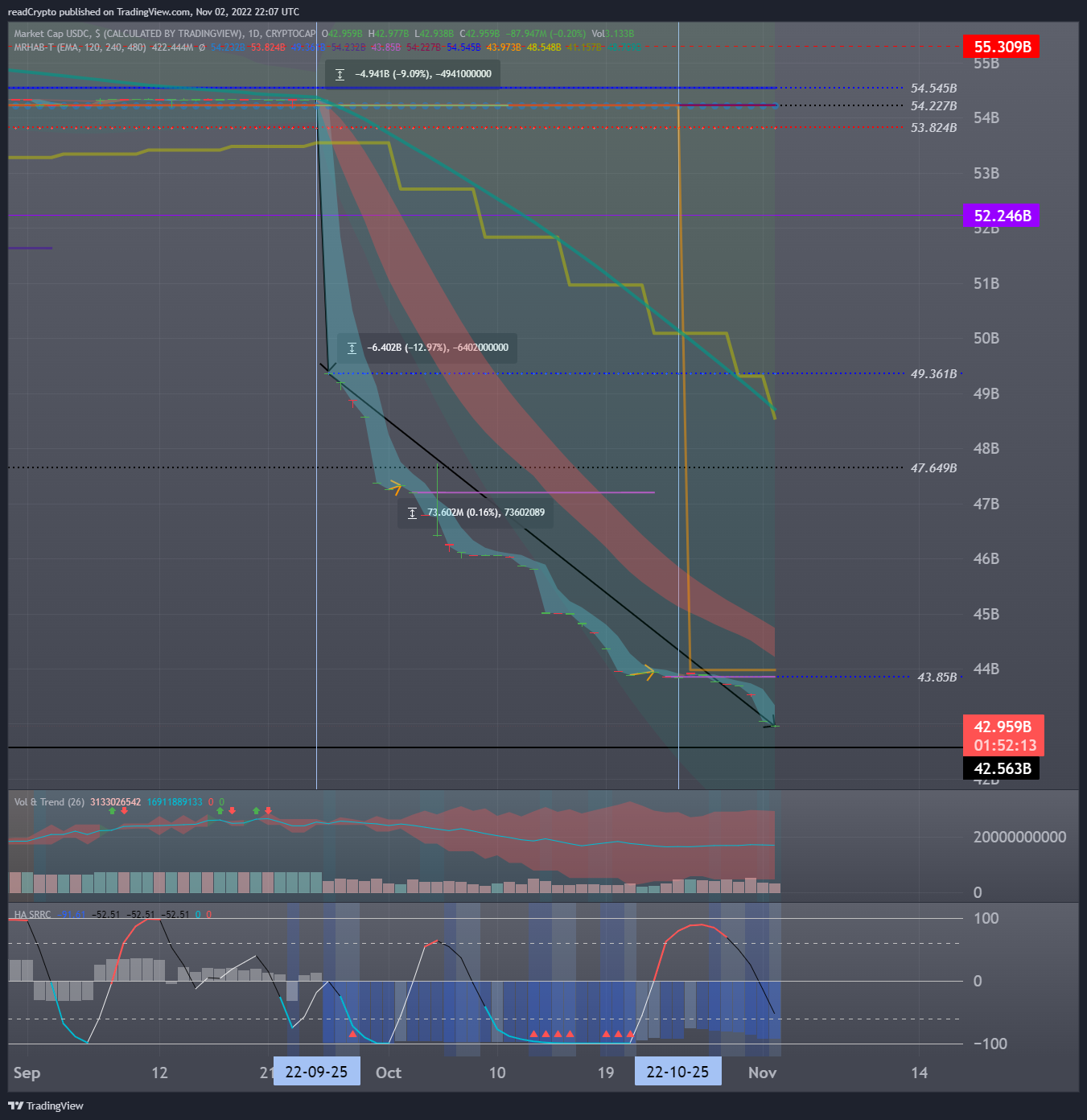This screenshot has width=1087, height=1120.
Task: Click the orange arrow marker near the 47B level
Action: 394,487
